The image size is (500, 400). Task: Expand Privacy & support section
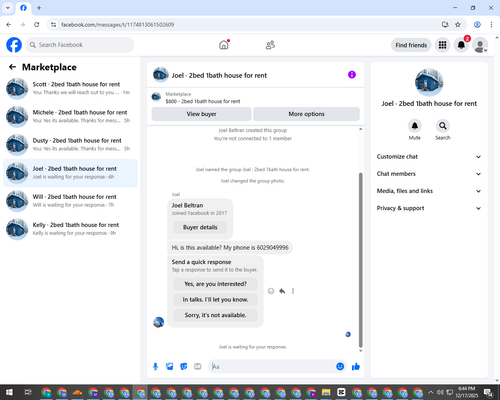(x=429, y=208)
